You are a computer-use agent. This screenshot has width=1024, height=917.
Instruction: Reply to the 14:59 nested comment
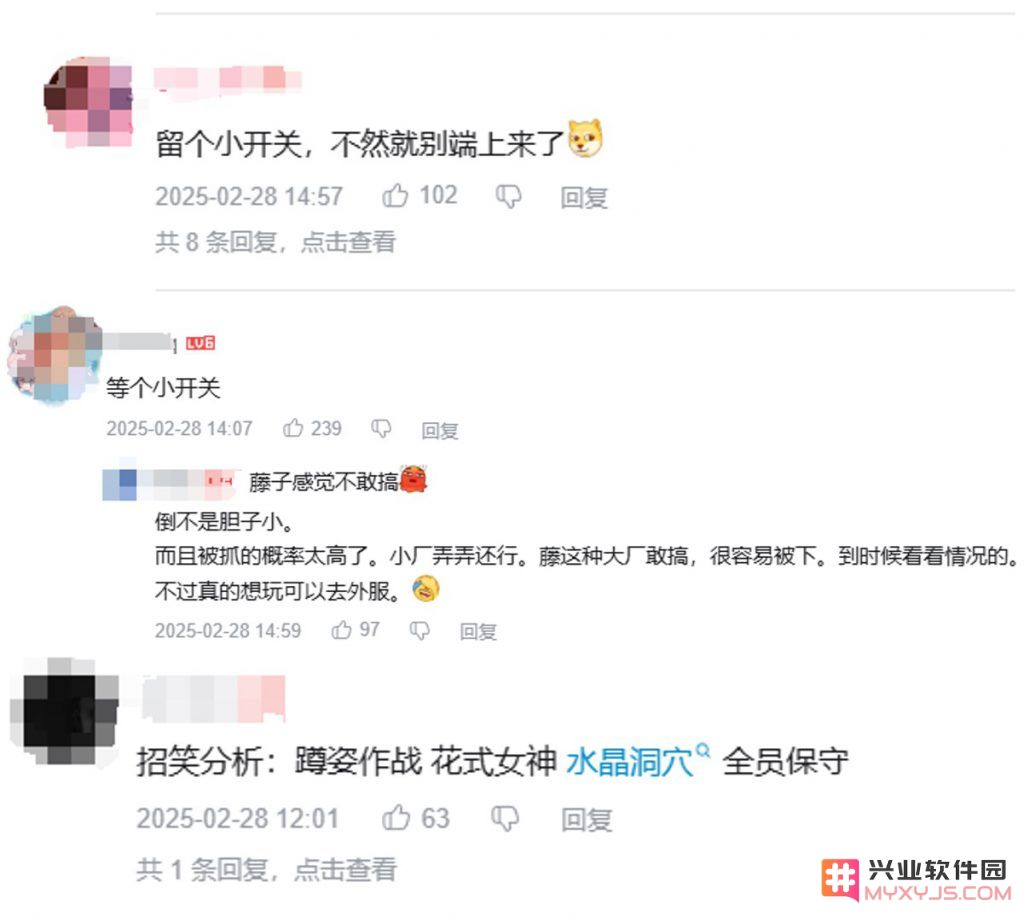tap(478, 632)
